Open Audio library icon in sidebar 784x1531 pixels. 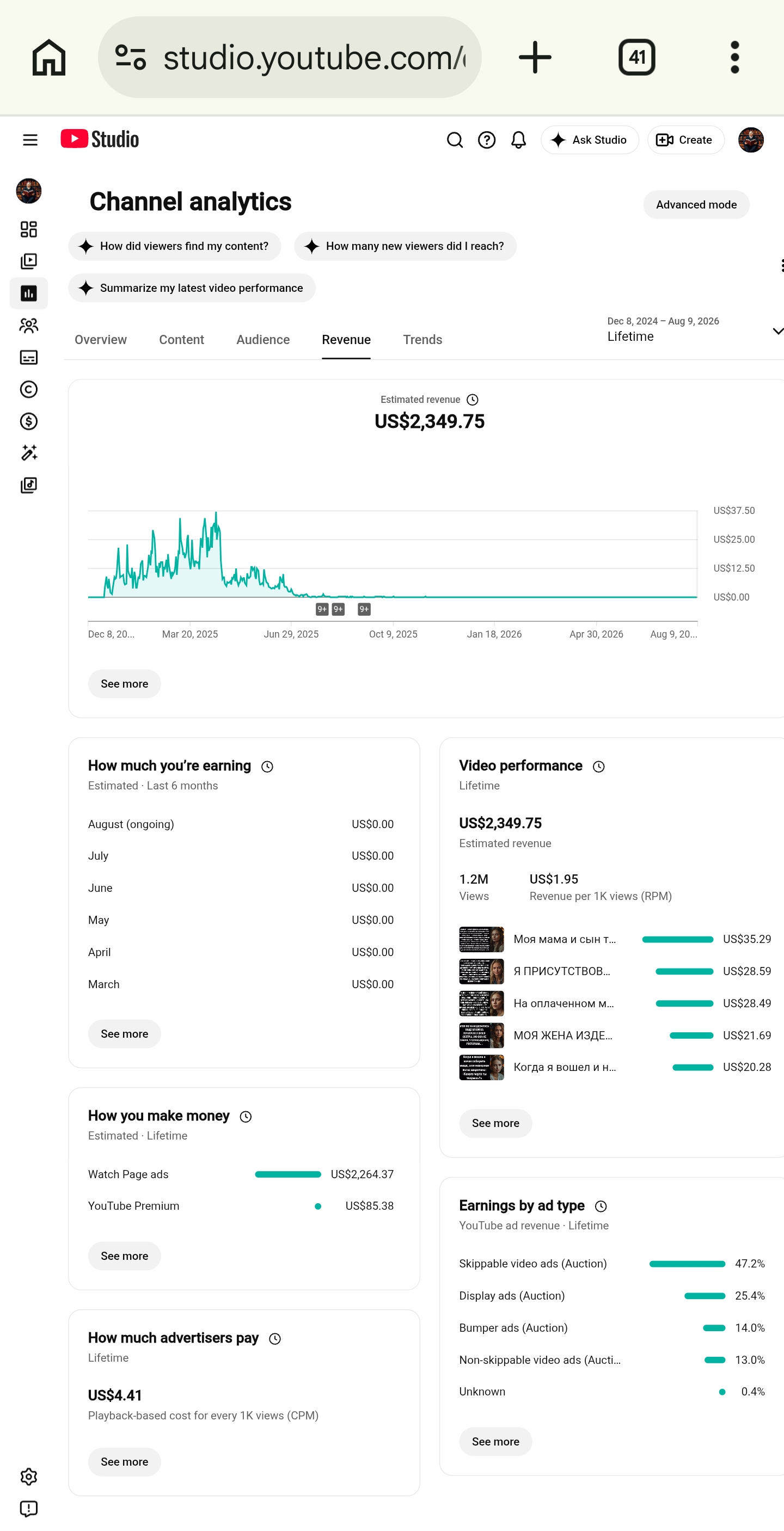click(x=28, y=485)
